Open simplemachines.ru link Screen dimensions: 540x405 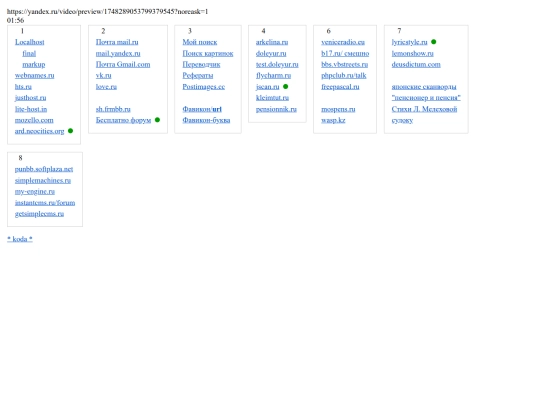pyautogui.click(x=43, y=180)
